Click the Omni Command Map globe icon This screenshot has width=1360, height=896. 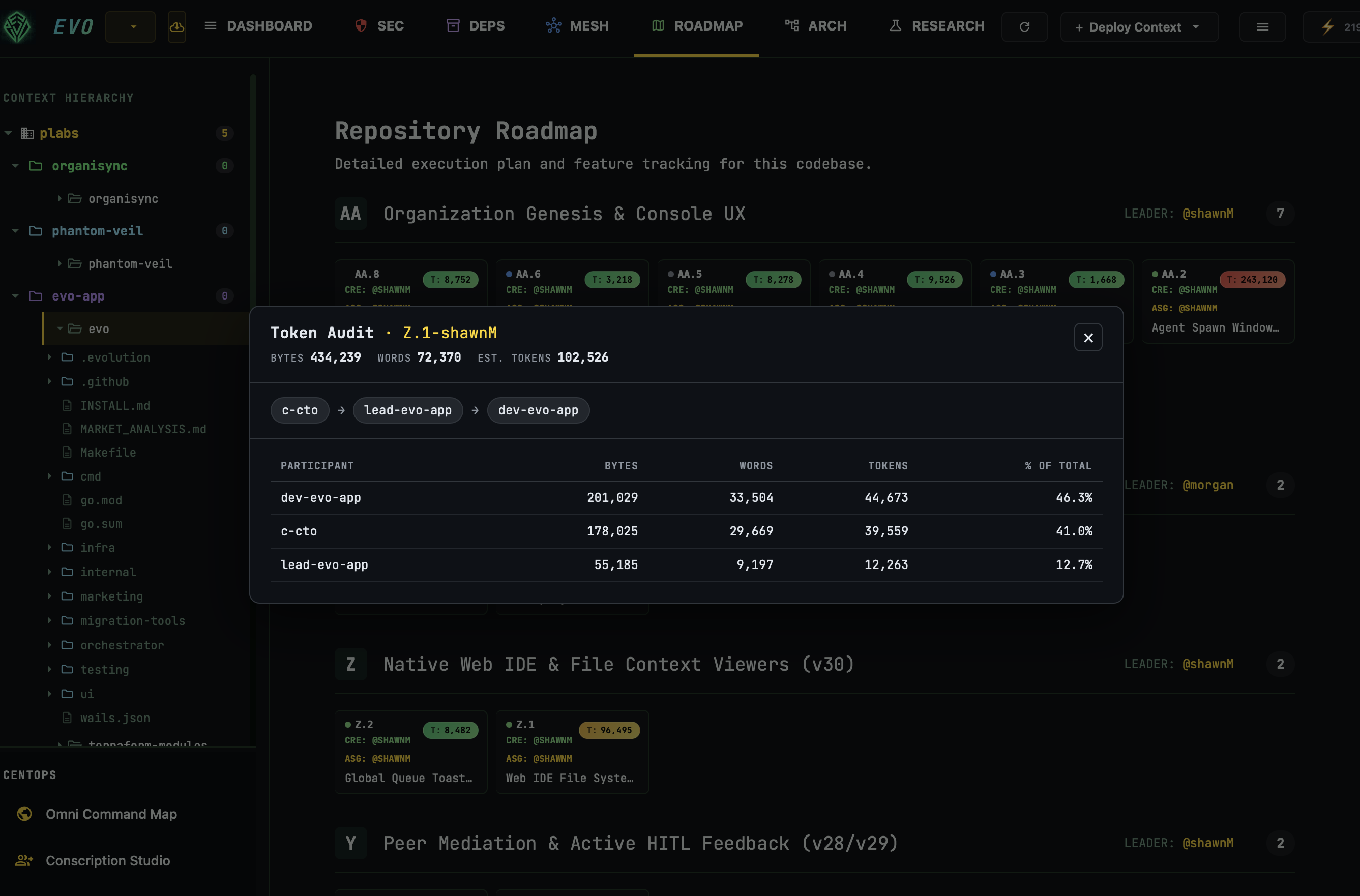[x=24, y=814]
